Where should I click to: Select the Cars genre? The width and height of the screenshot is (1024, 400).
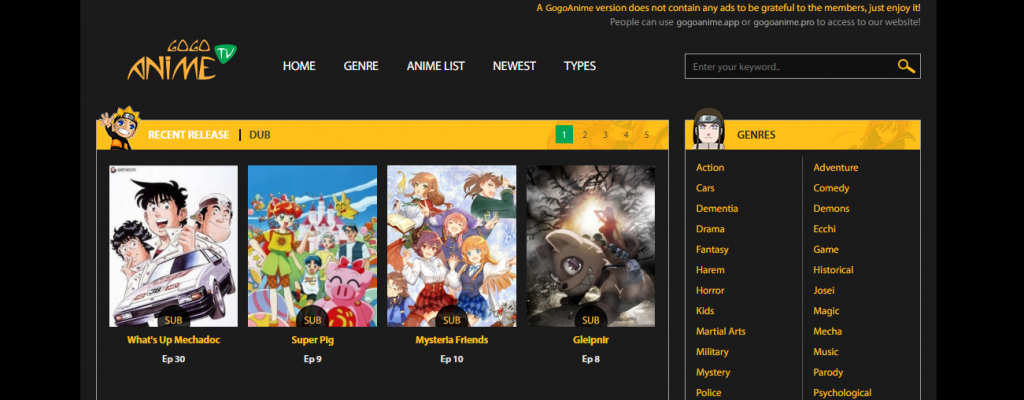[705, 188]
